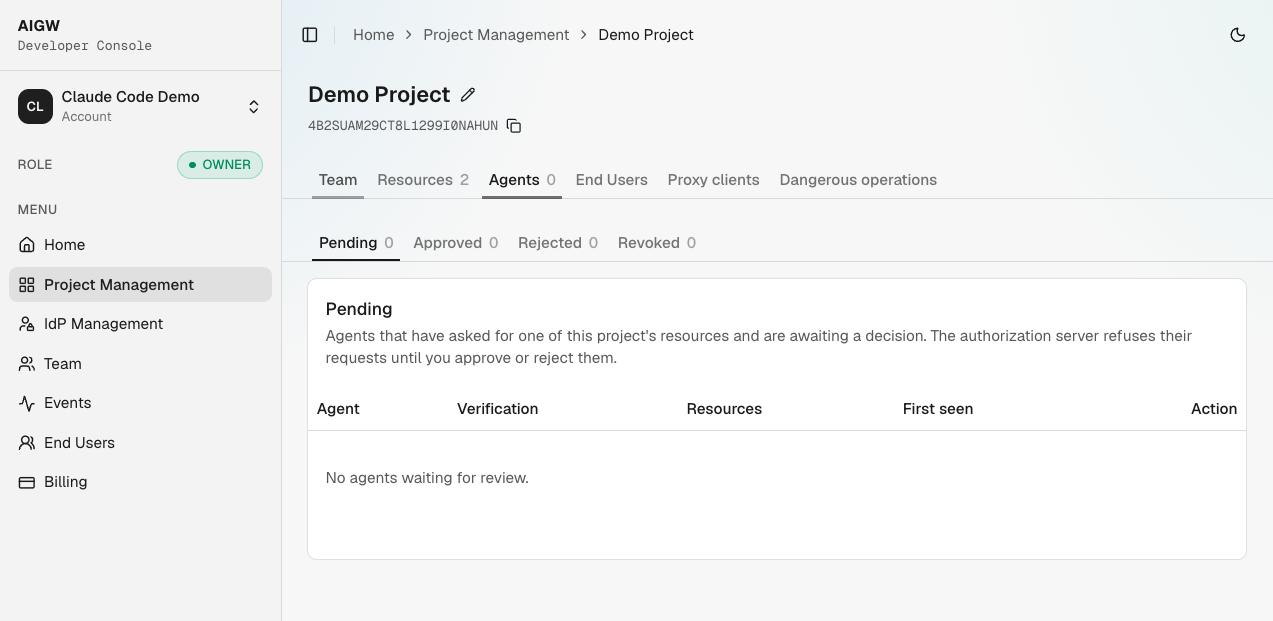Click the 'No agents waiting for review.' message
The image size is (1273, 621).
427,478
